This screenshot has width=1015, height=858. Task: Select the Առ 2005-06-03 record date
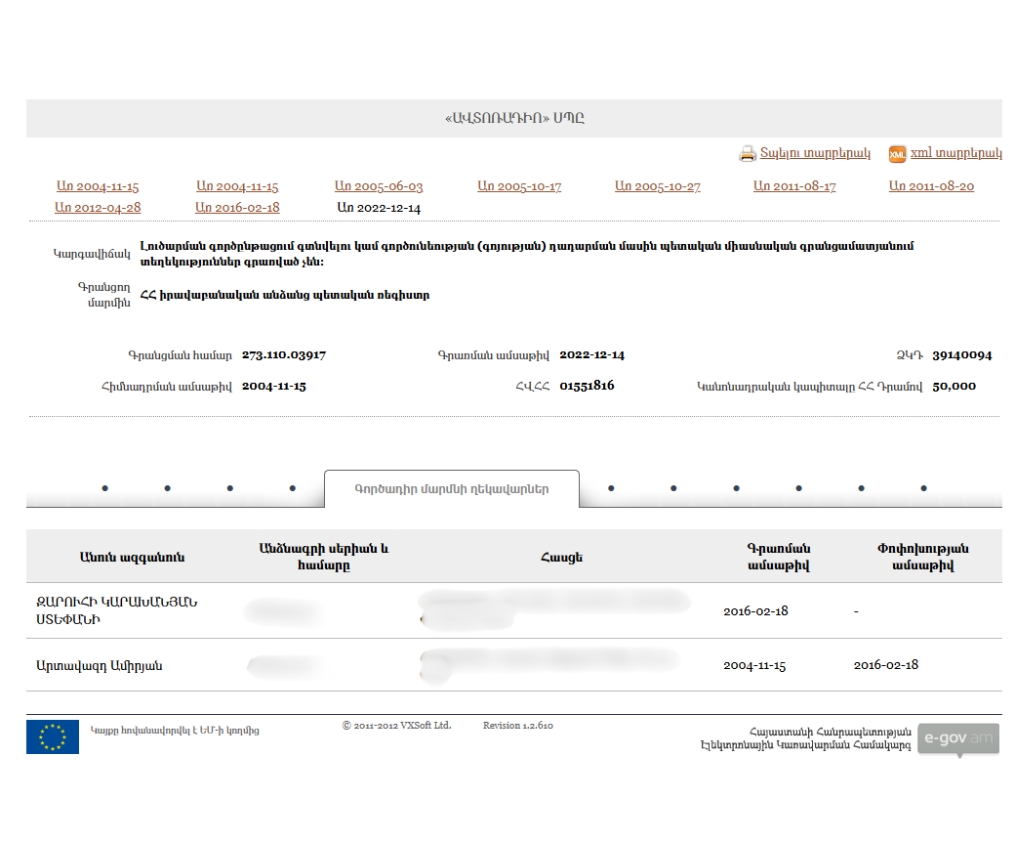click(378, 187)
